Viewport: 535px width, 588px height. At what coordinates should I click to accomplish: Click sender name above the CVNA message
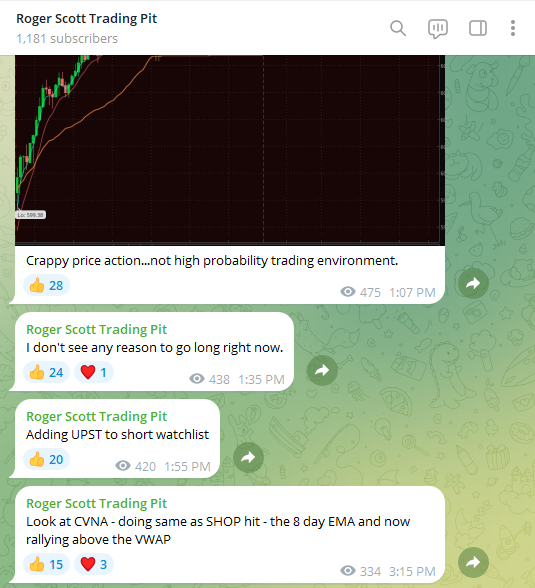click(96, 503)
